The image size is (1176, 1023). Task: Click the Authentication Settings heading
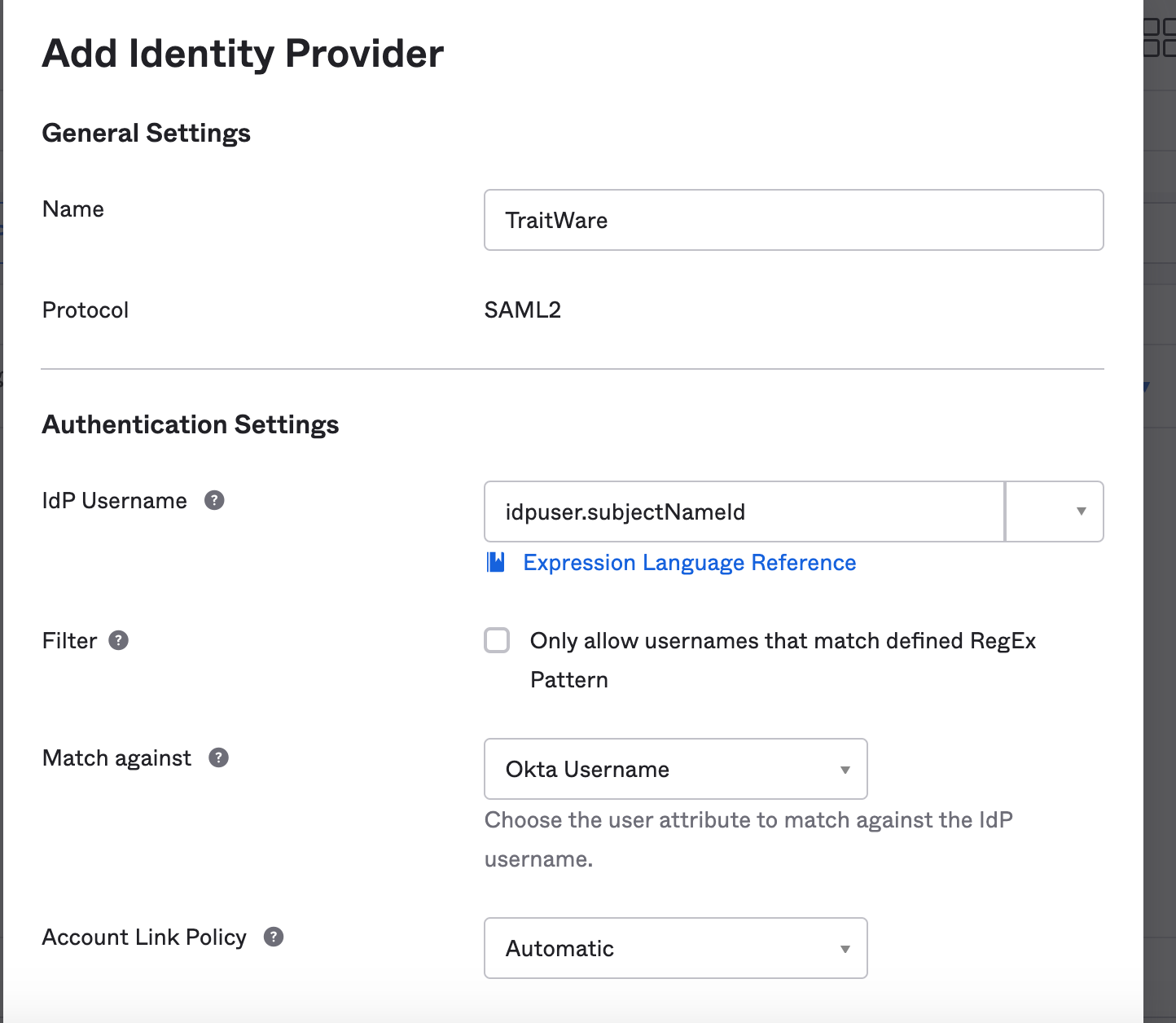coord(191,424)
